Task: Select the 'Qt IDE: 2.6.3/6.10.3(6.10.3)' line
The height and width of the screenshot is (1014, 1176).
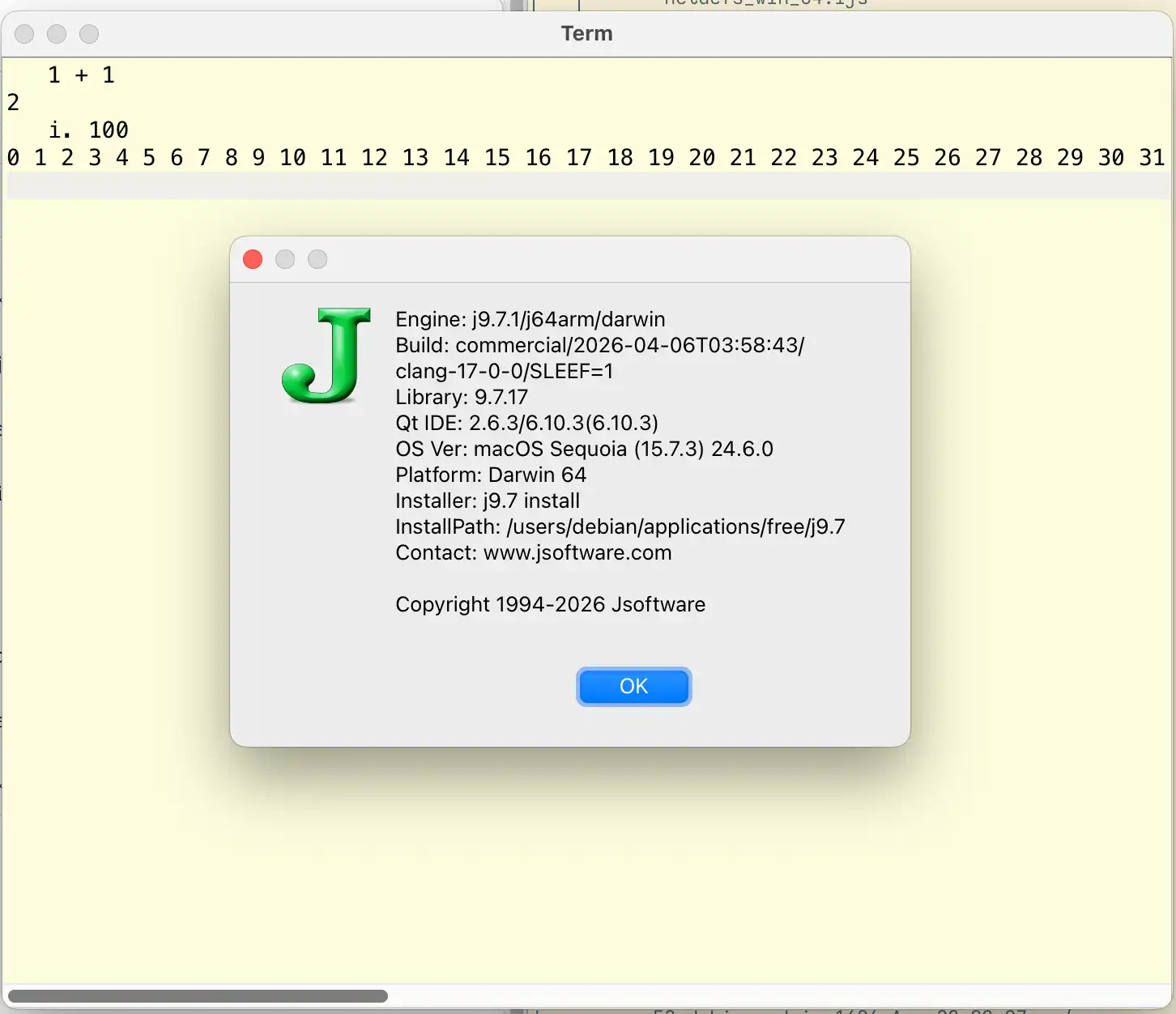Action: pyautogui.click(x=527, y=423)
